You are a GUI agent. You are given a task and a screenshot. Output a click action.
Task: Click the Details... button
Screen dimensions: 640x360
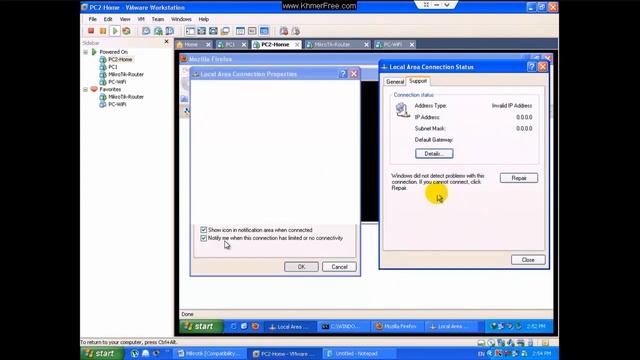coord(434,153)
